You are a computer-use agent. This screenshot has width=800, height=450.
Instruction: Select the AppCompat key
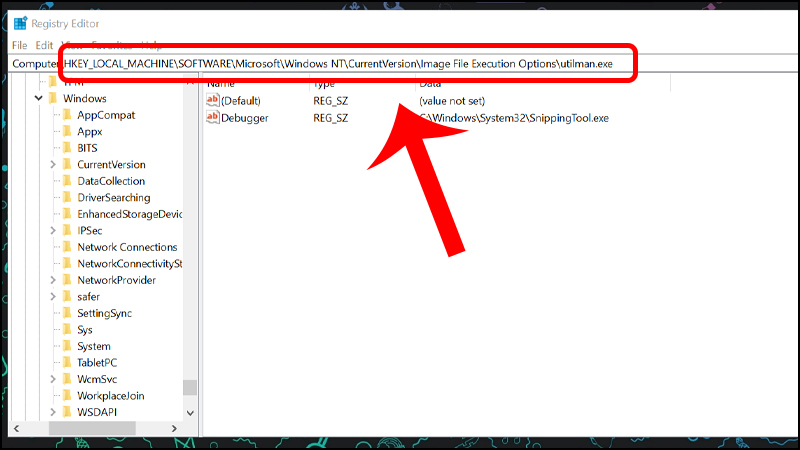tap(106, 115)
